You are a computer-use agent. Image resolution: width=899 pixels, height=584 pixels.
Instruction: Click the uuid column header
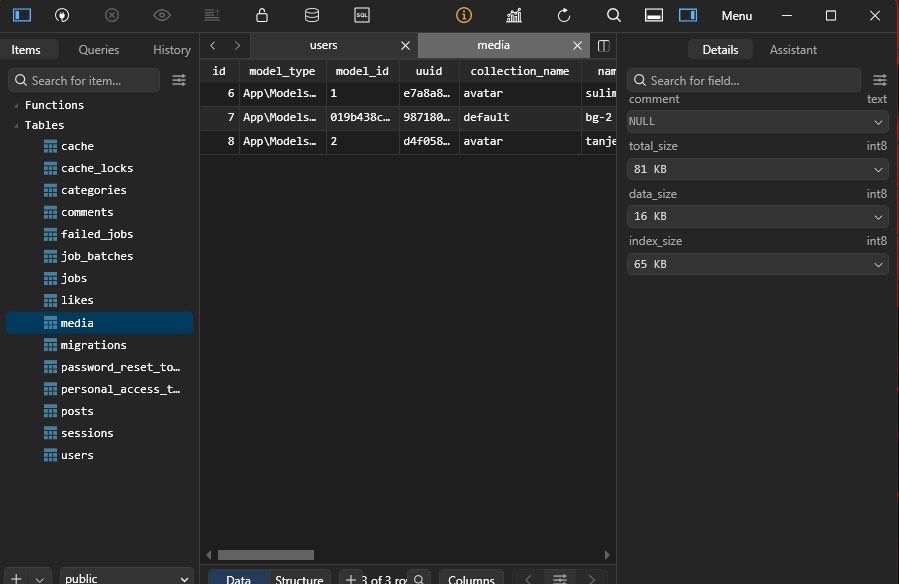tap(429, 71)
